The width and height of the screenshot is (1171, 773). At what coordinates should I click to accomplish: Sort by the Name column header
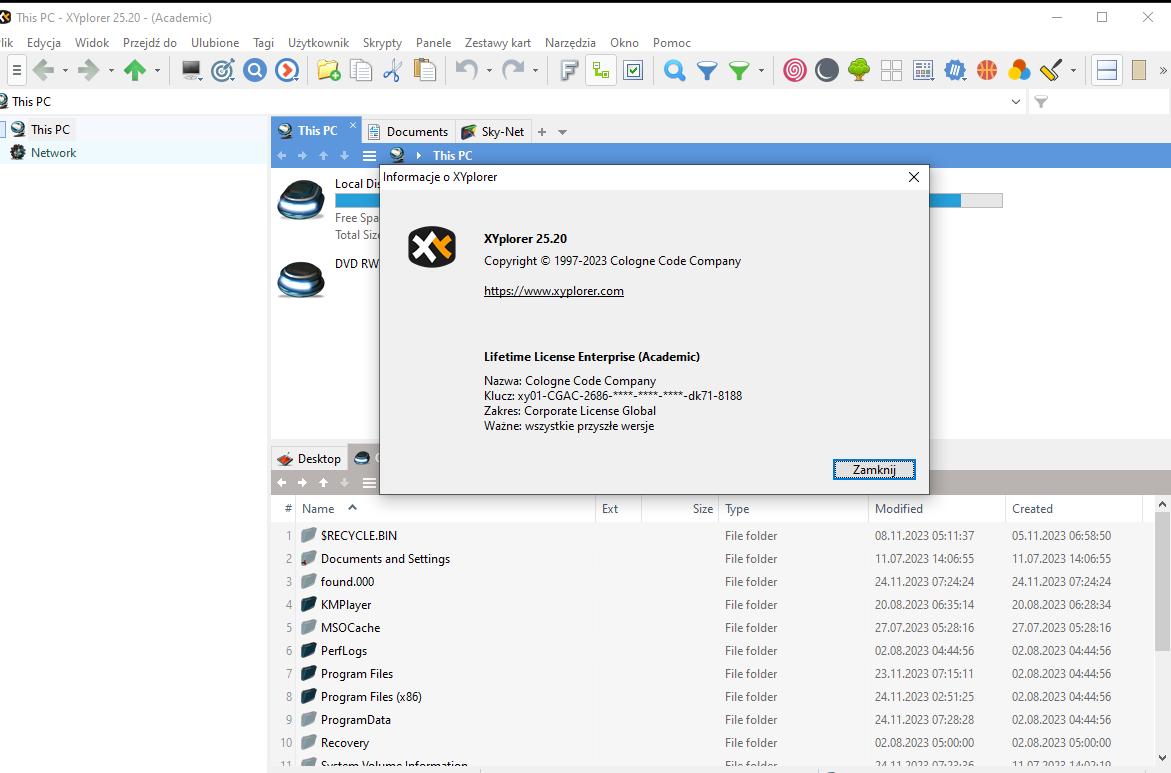click(445, 509)
